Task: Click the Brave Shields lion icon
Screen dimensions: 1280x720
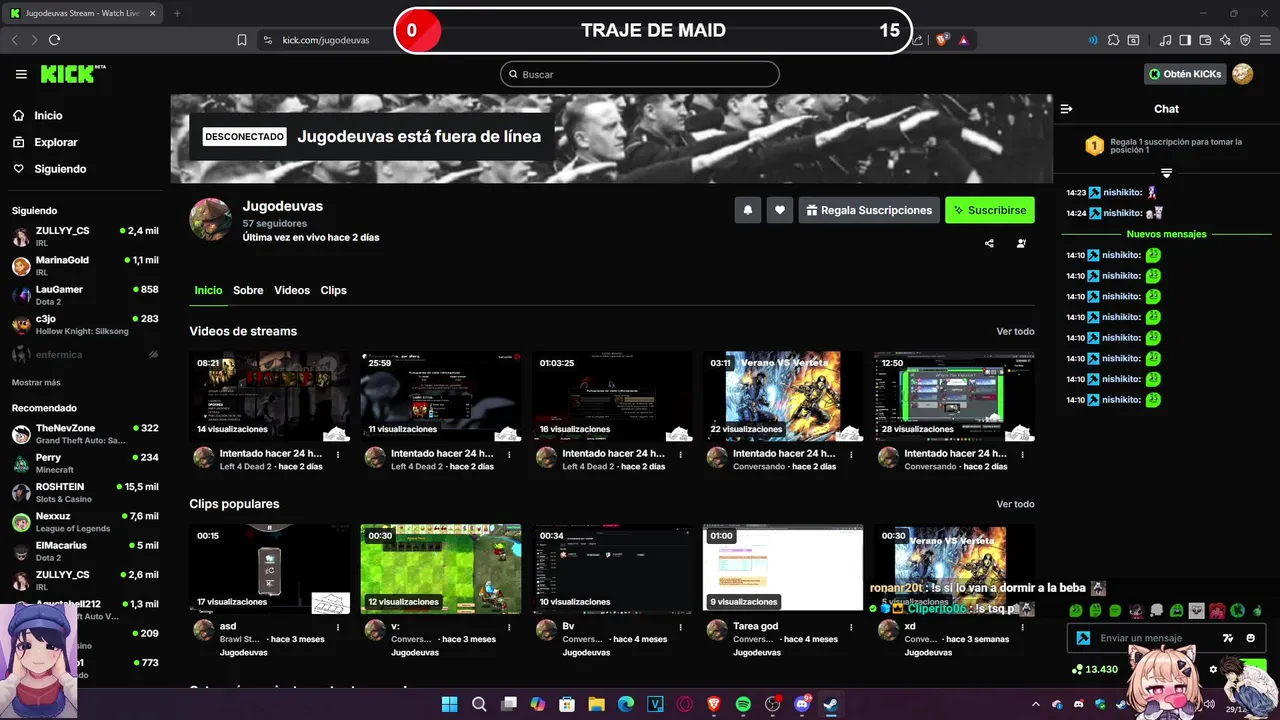Action: pos(942,40)
